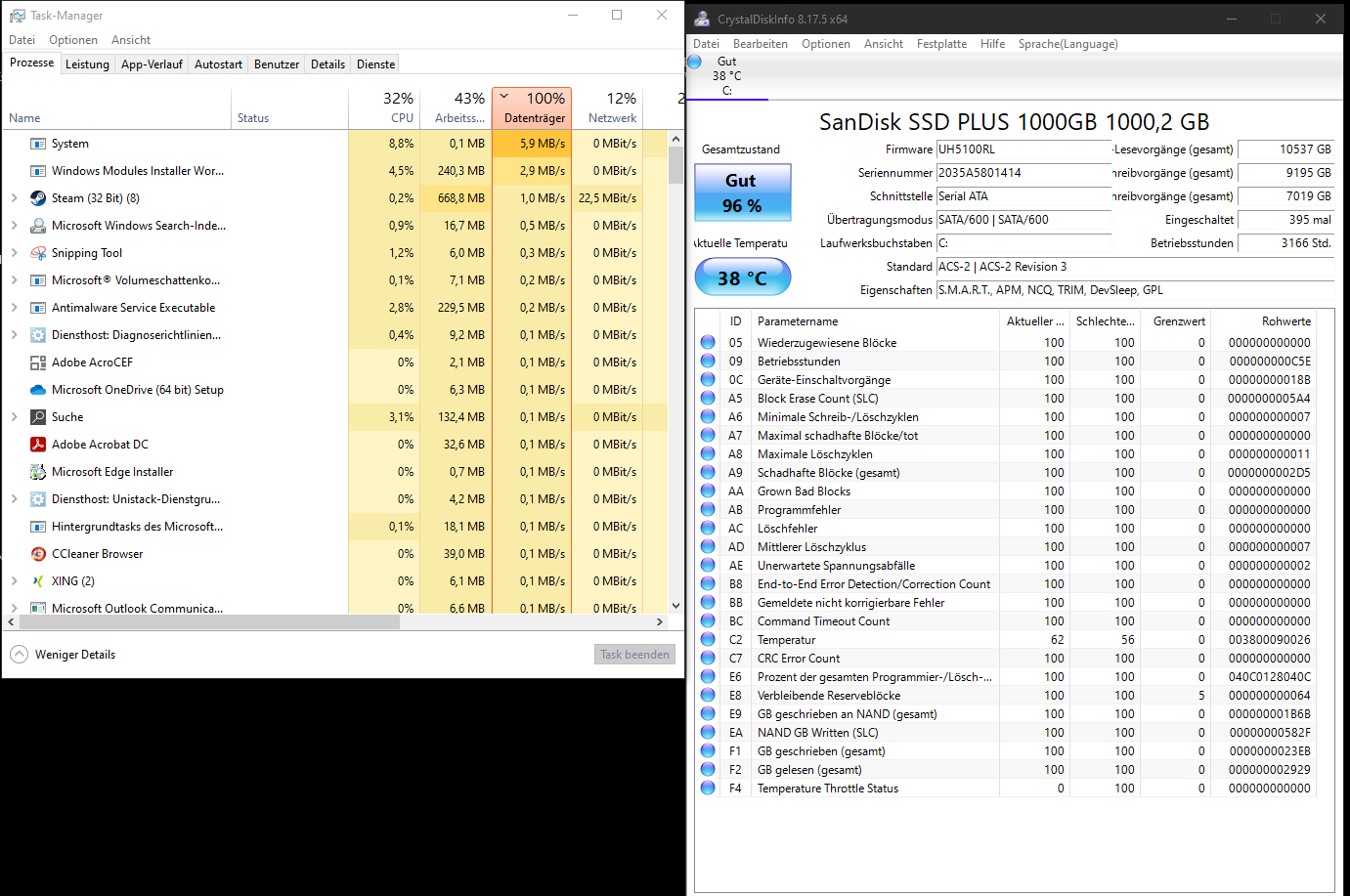Screen dimensions: 1350x896
Task: Expand the Snipping Tool process row
Action: pyautogui.click(x=14, y=253)
